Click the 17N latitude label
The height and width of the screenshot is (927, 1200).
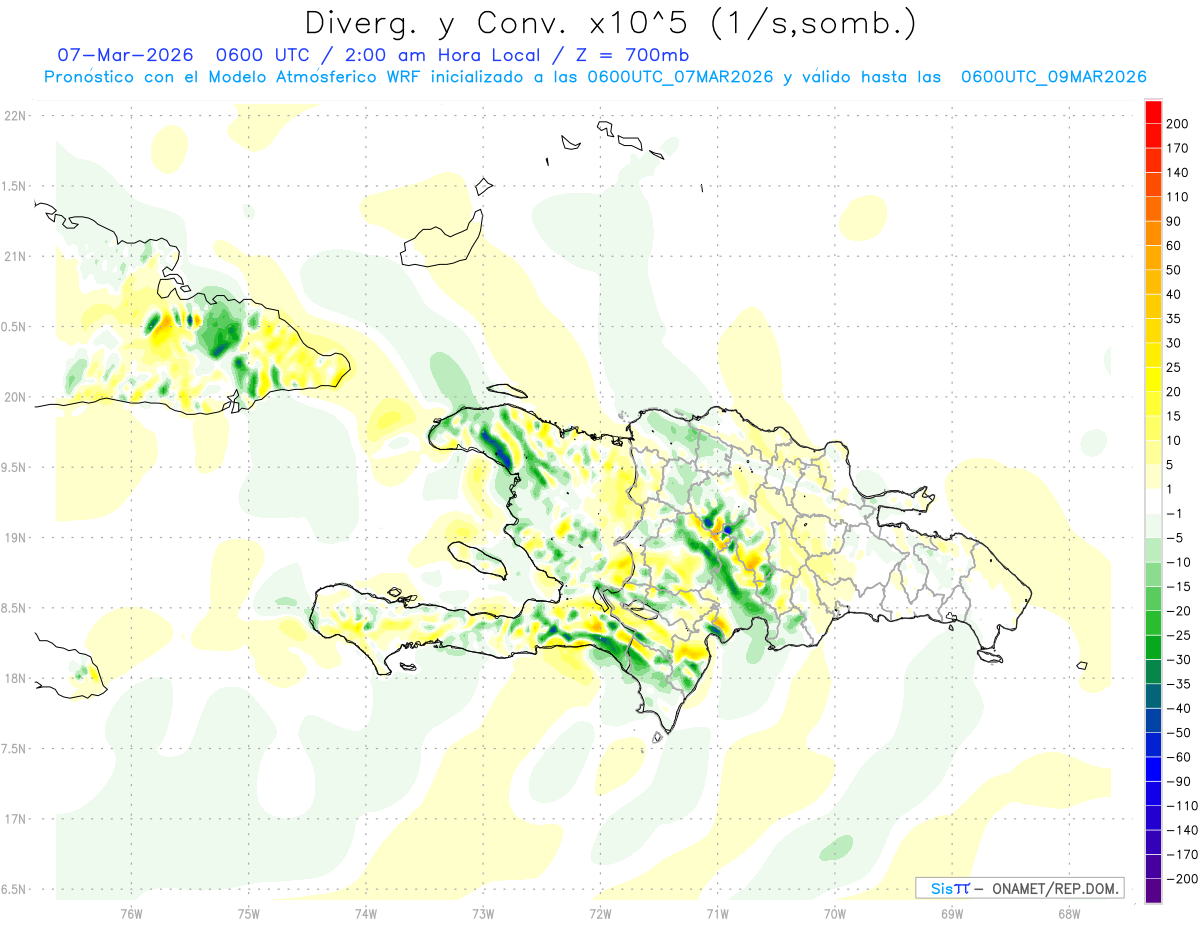[14, 819]
